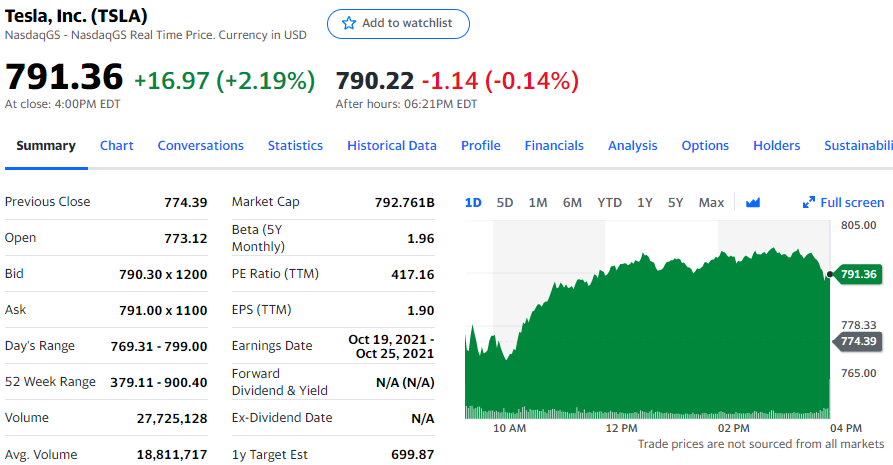Click the star icon in Add to watchlist
Viewport: 893px width, 465px height.
tap(349, 23)
